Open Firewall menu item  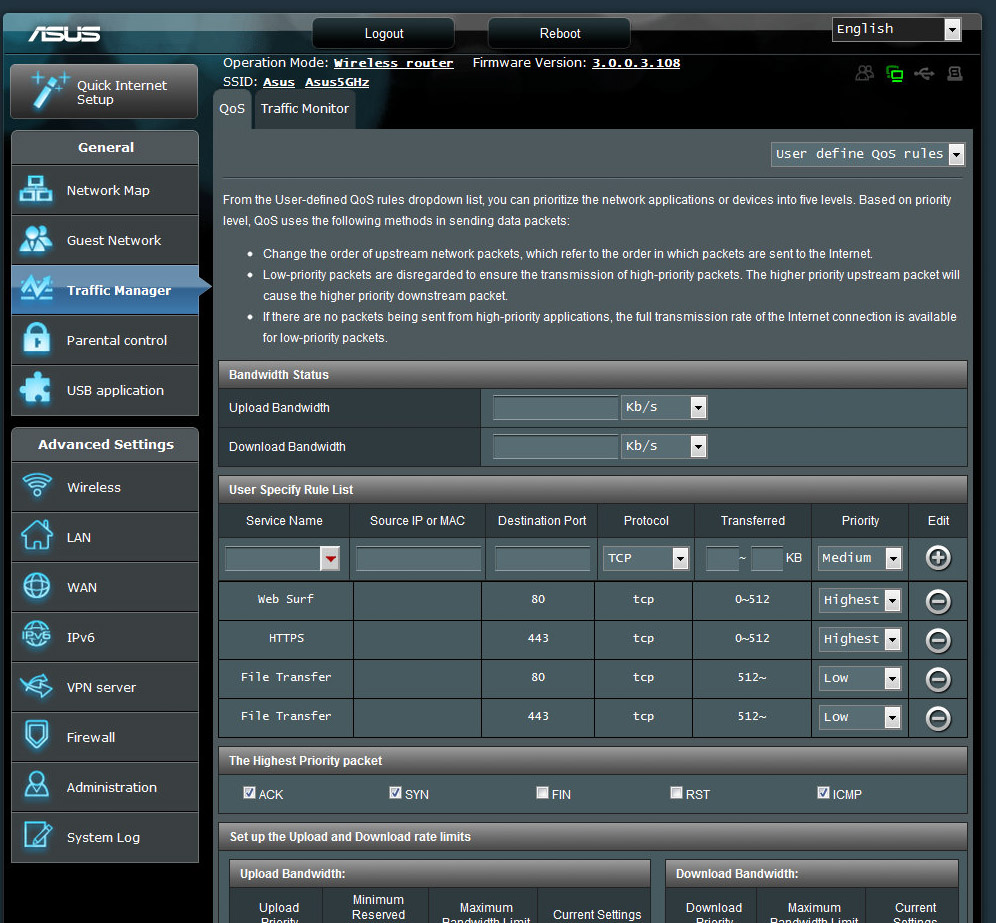pyautogui.click(x=105, y=737)
